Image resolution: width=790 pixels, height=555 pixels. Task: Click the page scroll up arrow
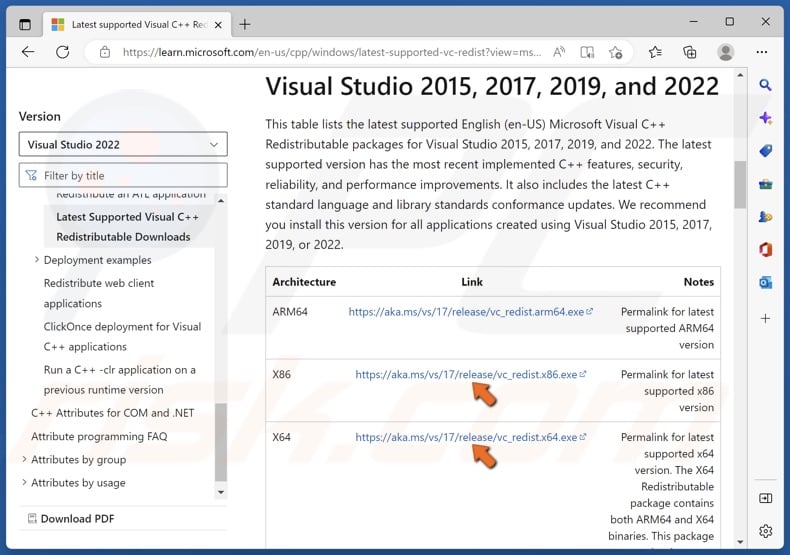click(x=740, y=75)
